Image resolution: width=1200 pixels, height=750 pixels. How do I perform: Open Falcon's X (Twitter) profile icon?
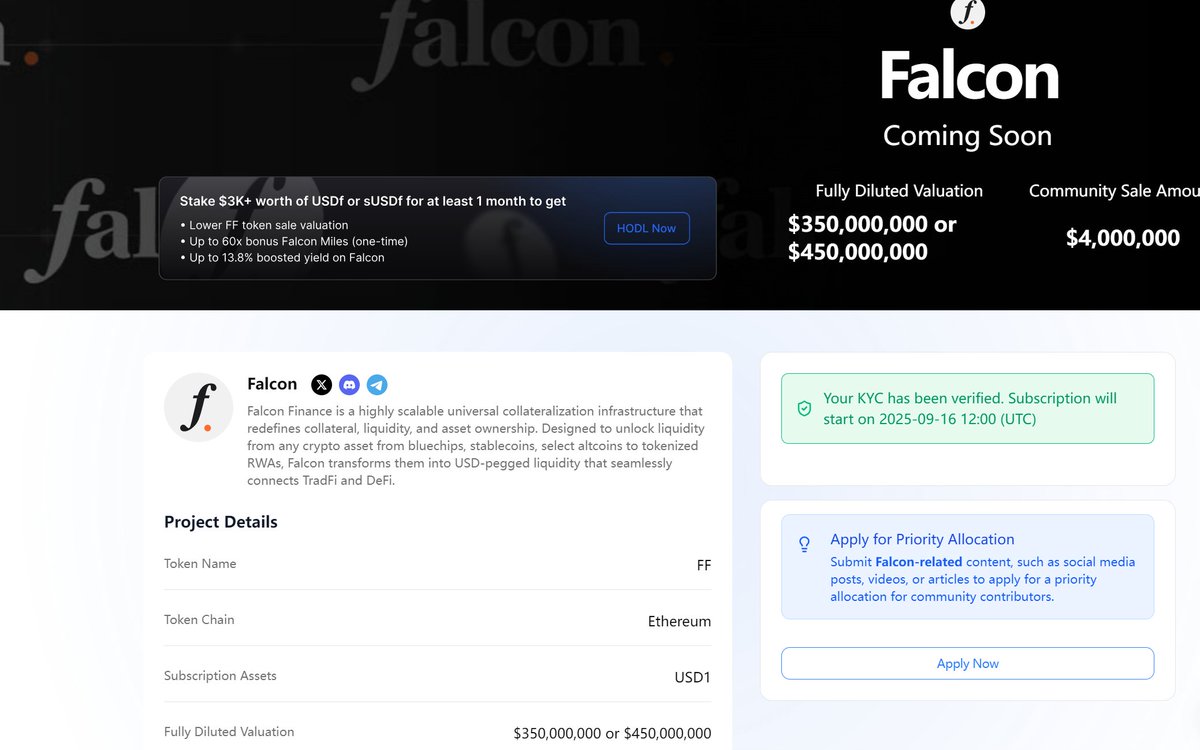tap(321, 384)
